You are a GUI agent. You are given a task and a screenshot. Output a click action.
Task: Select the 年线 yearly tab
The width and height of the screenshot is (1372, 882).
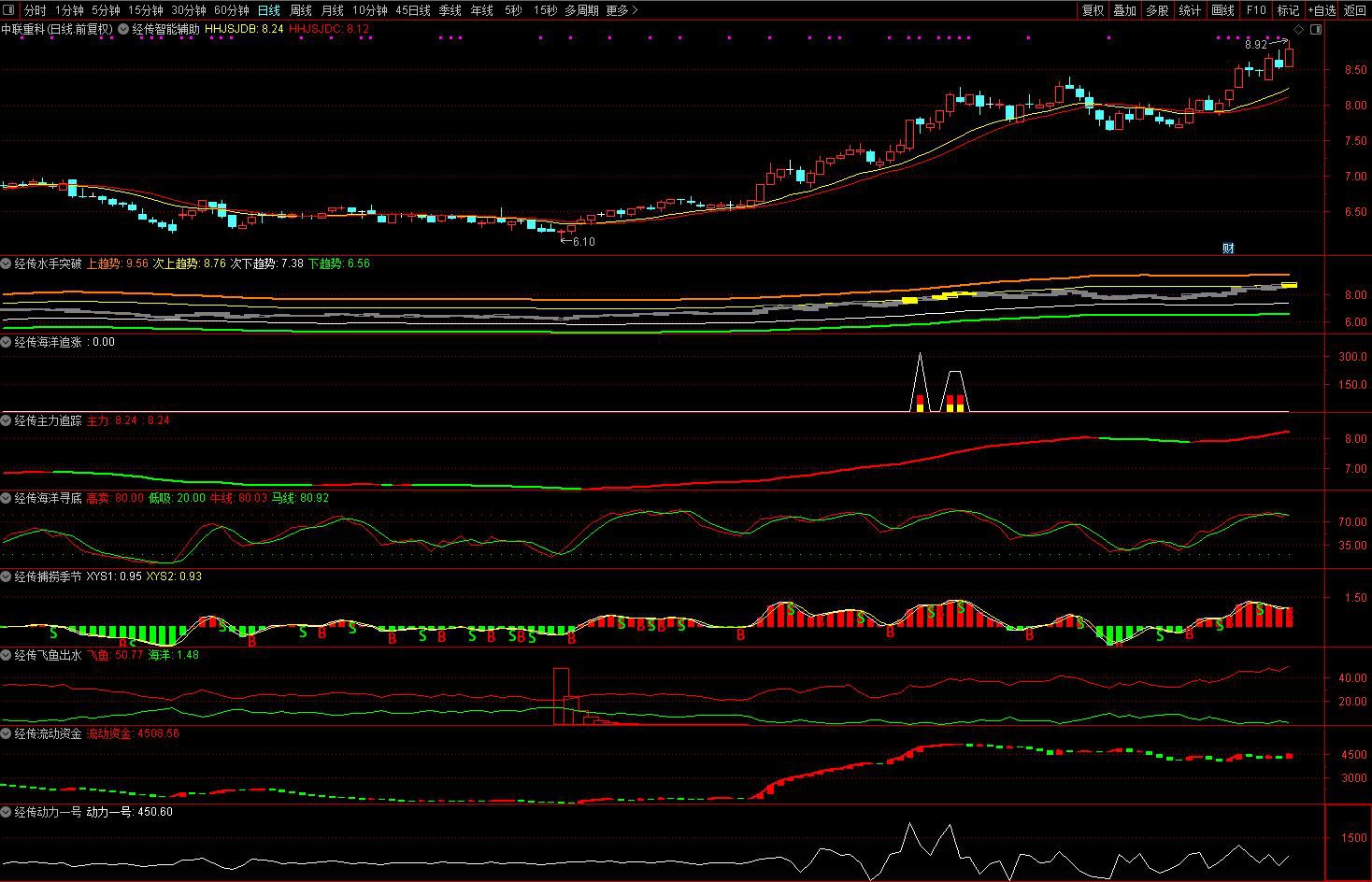click(482, 10)
